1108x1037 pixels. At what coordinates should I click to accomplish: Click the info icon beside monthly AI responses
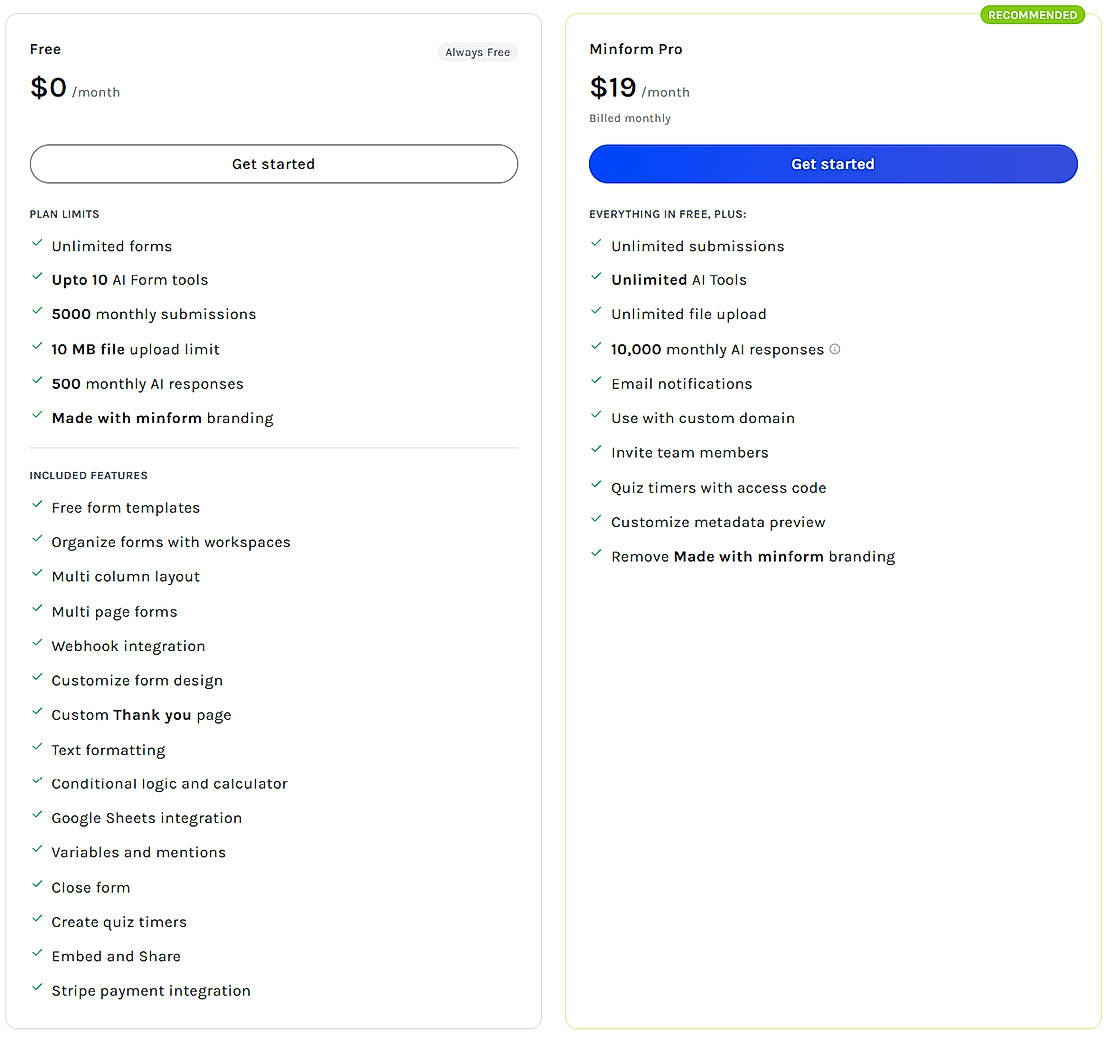point(835,349)
